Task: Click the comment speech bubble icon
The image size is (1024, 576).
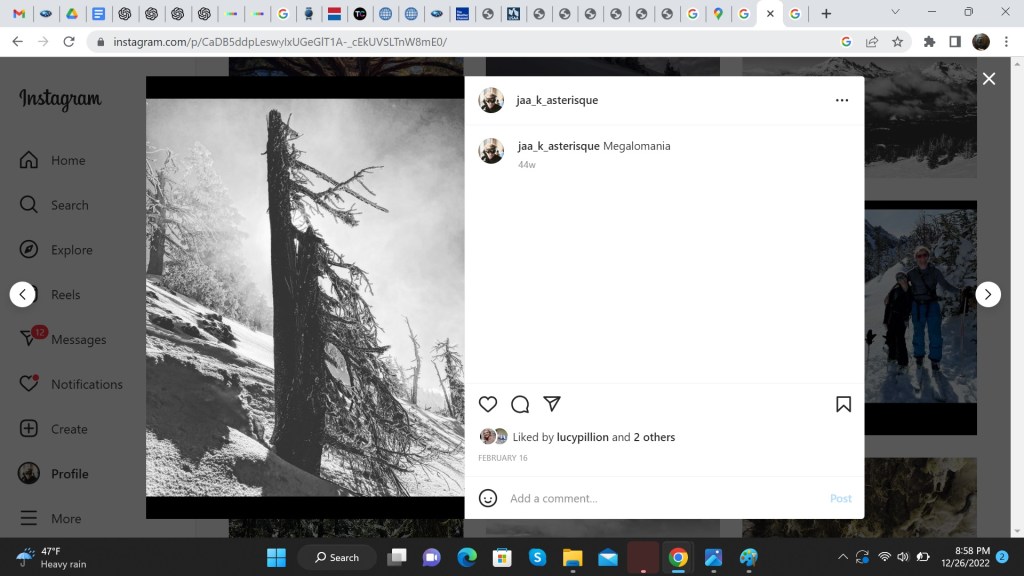Action: (x=520, y=404)
